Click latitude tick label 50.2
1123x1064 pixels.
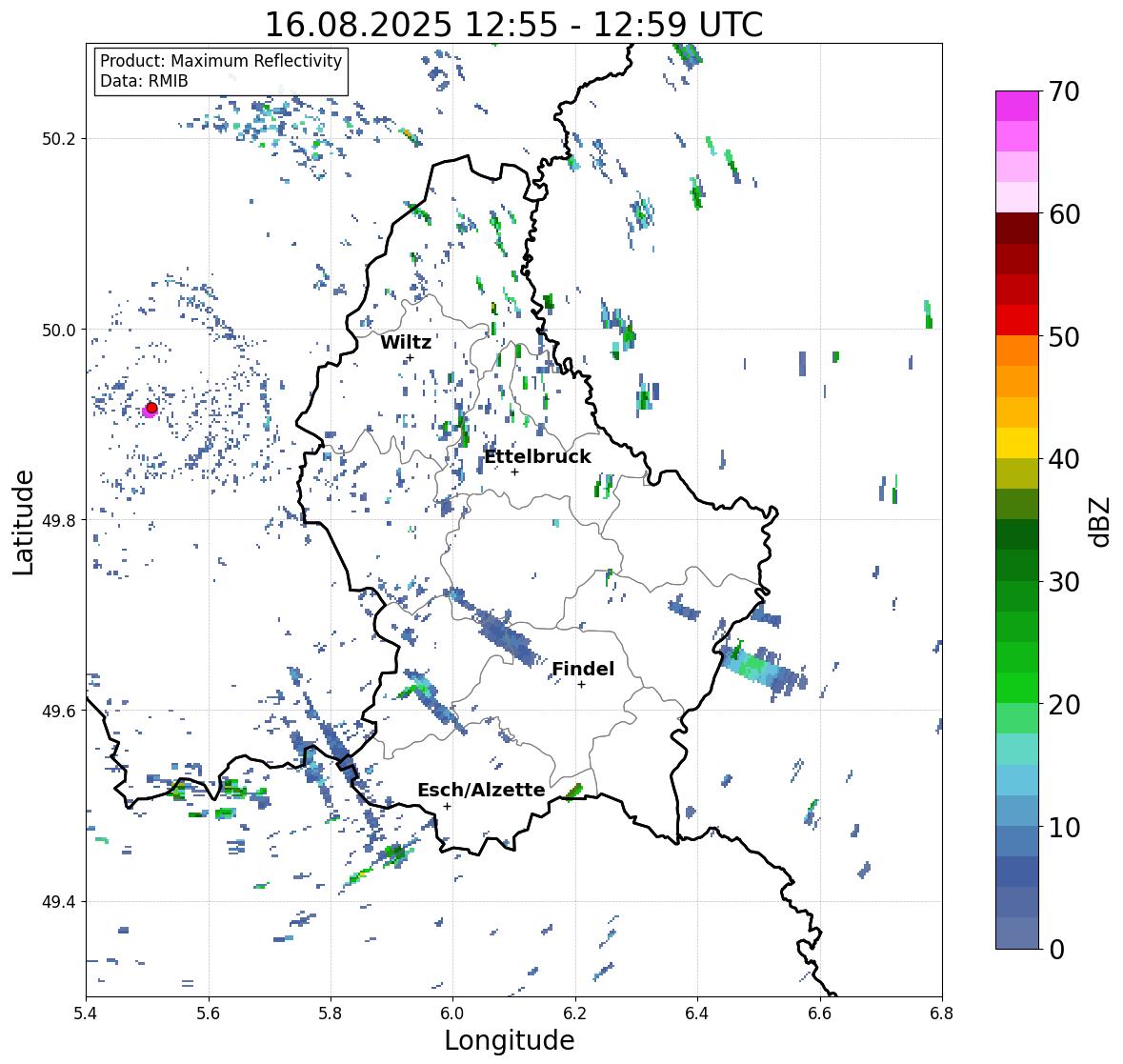(59, 139)
